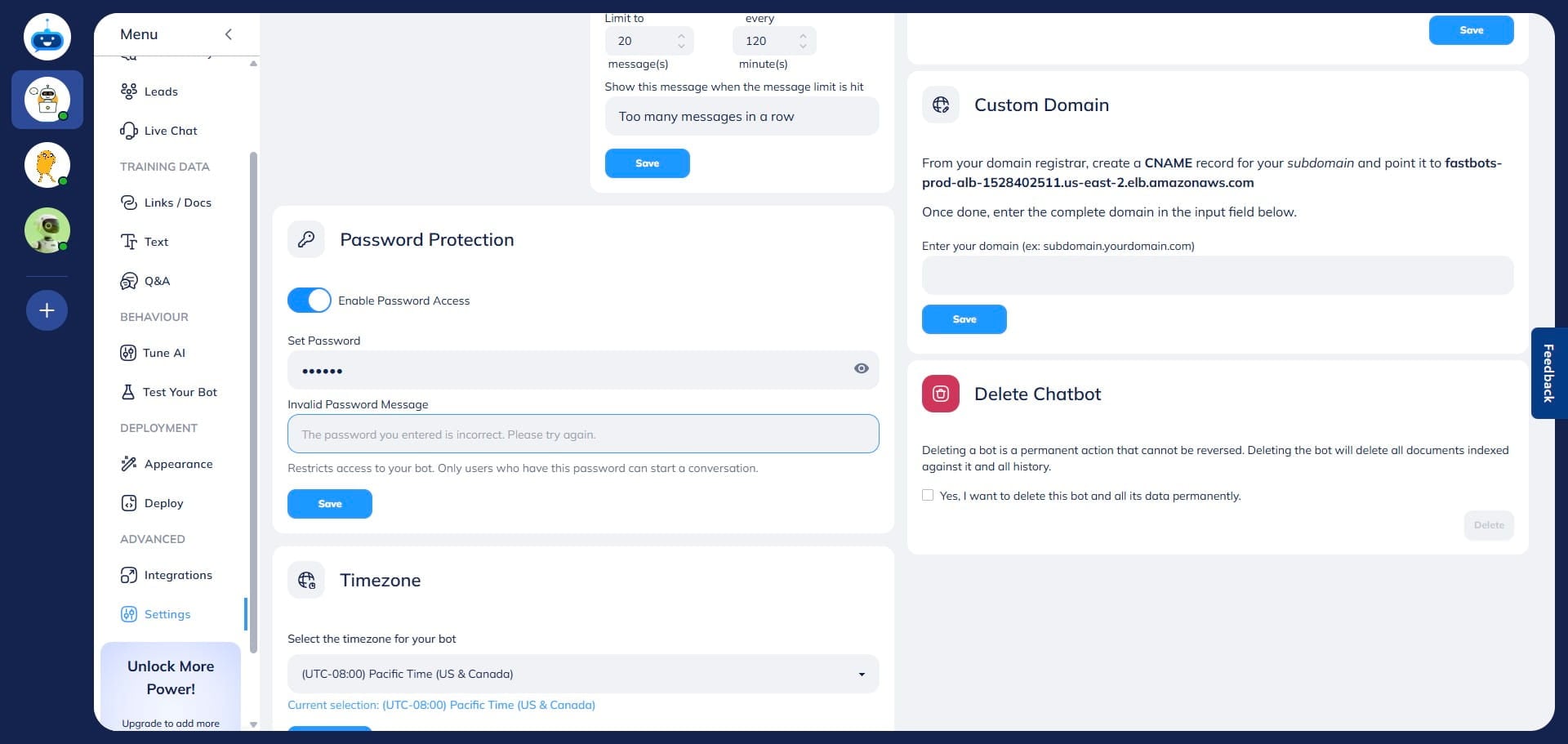
Task: Open the Deploy label in sidebar
Action: (x=164, y=503)
